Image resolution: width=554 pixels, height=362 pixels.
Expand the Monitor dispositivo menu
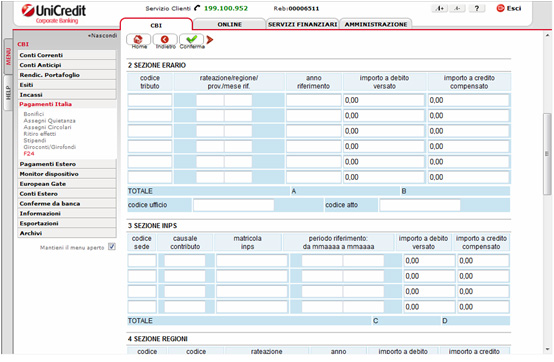pos(67,174)
